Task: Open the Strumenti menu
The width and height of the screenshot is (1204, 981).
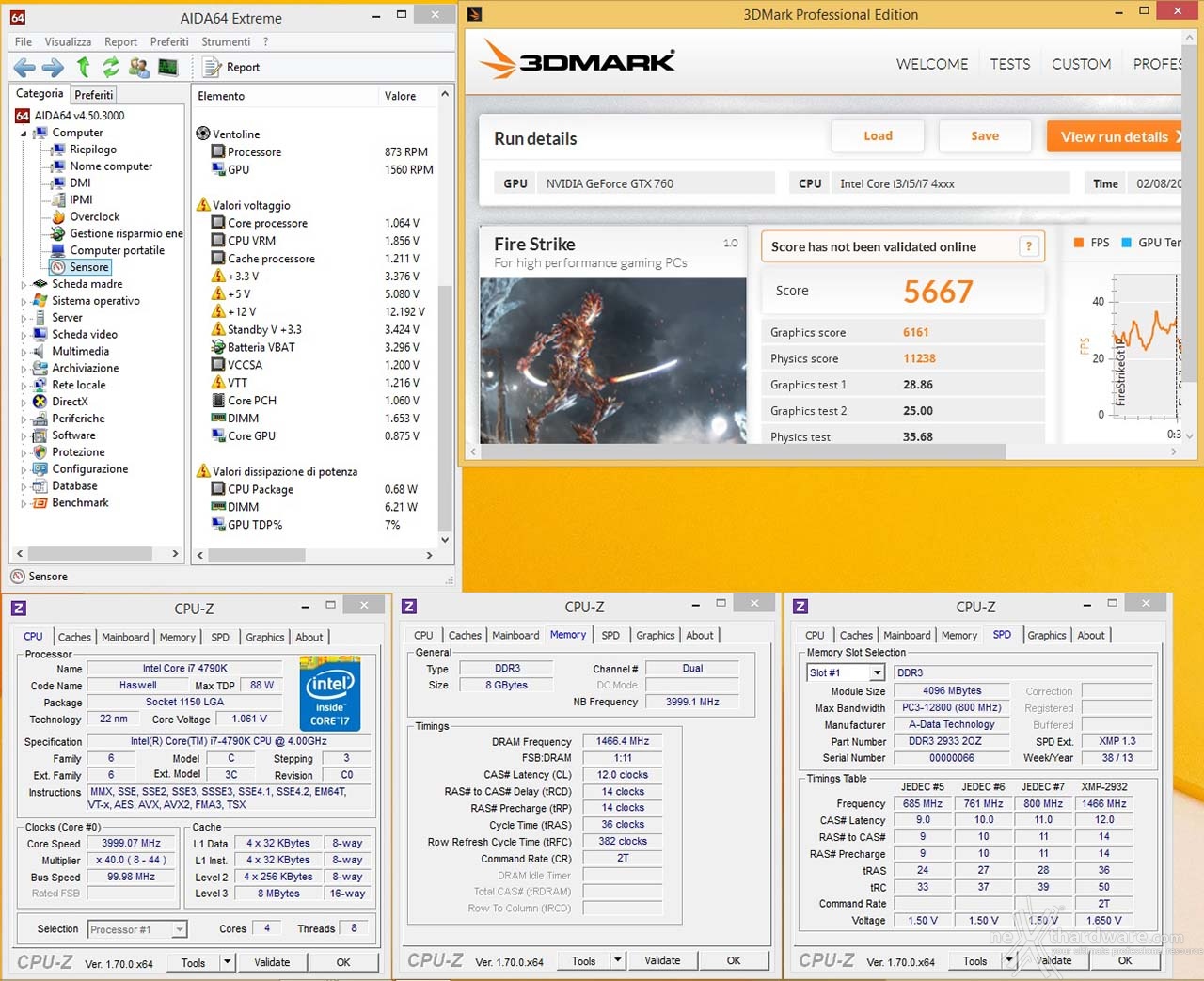Action: [x=226, y=41]
